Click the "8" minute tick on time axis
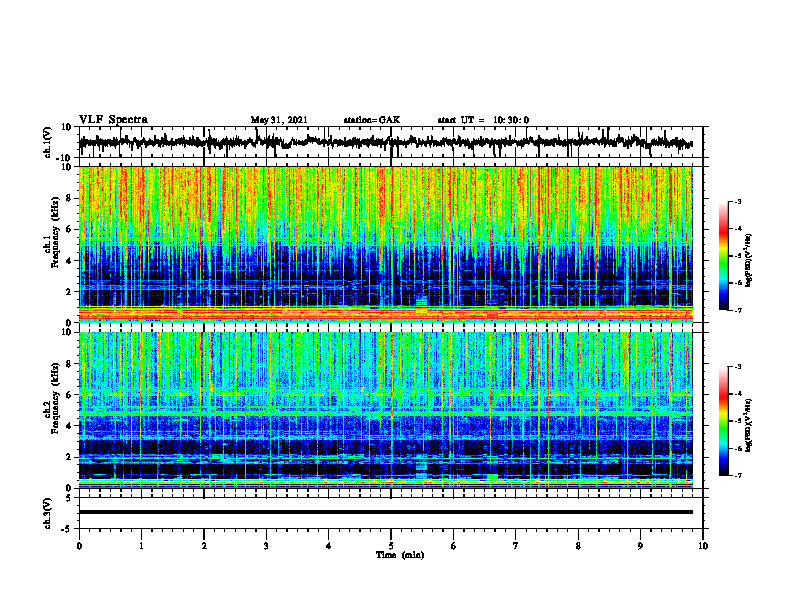The image size is (792, 612). 578,546
